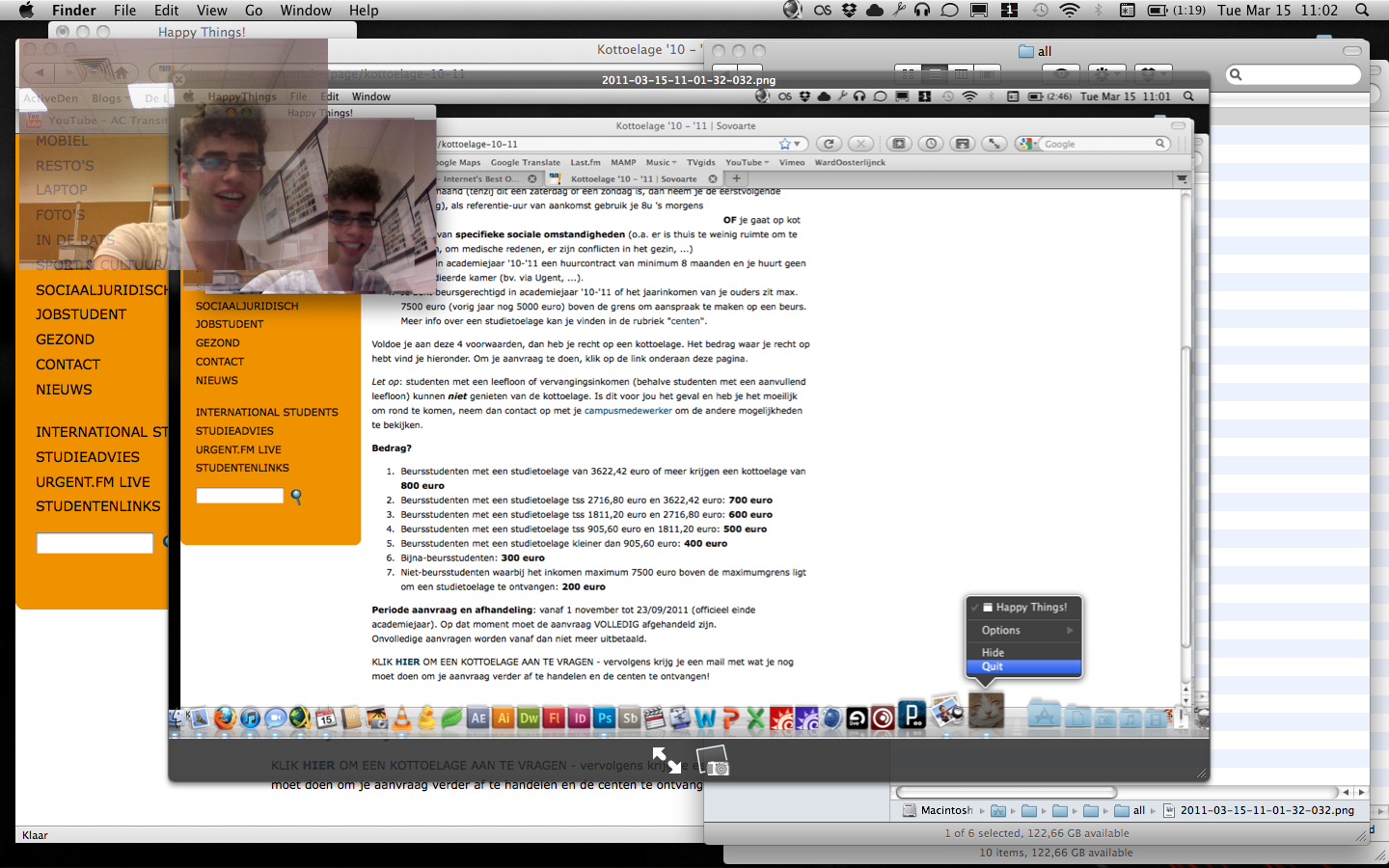Click status text '1 of 6 selected' in Finder
The image size is (1389, 868).
[x=1037, y=833]
